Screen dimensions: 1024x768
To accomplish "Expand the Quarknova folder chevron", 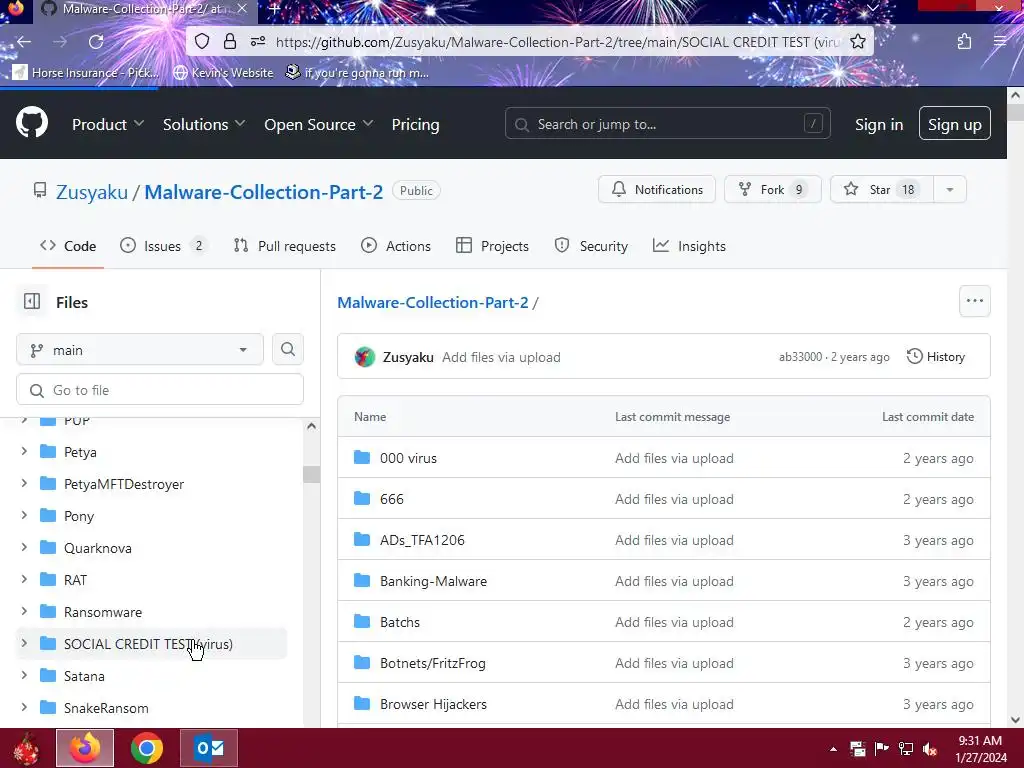I will 24,547.
